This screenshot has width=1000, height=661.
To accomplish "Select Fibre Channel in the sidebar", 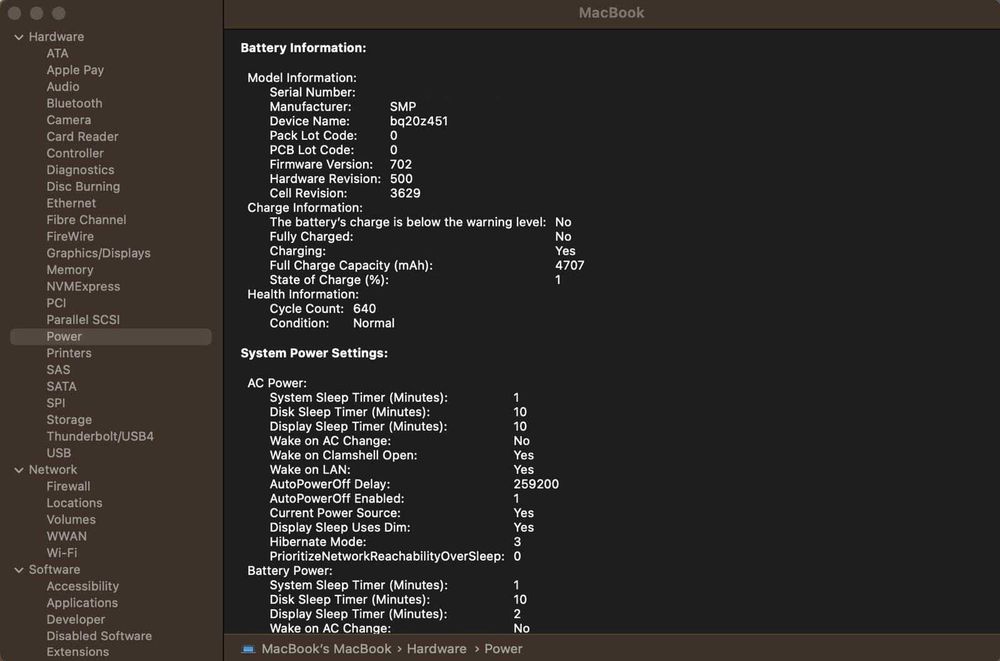I will coord(87,219).
